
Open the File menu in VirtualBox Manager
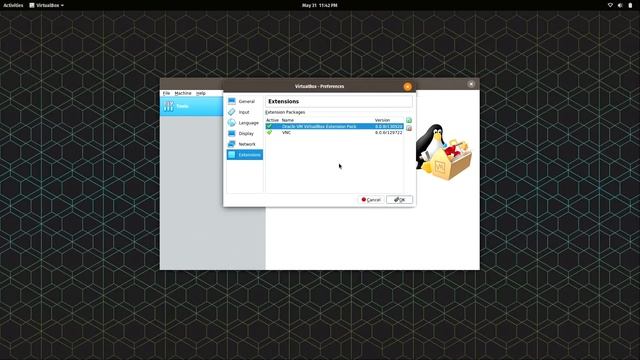click(167, 93)
